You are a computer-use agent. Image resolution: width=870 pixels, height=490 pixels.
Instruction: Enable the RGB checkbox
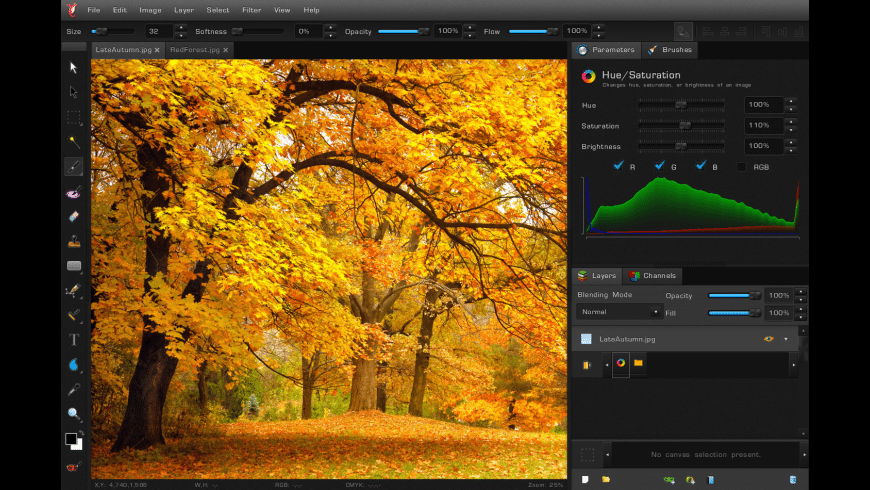[741, 166]
